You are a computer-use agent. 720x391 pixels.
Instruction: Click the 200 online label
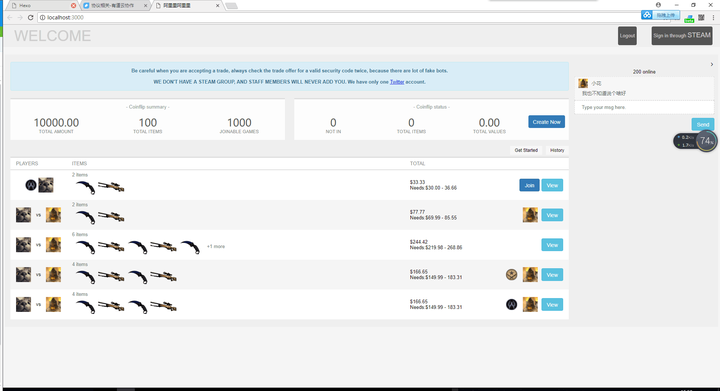coord(644,72)
